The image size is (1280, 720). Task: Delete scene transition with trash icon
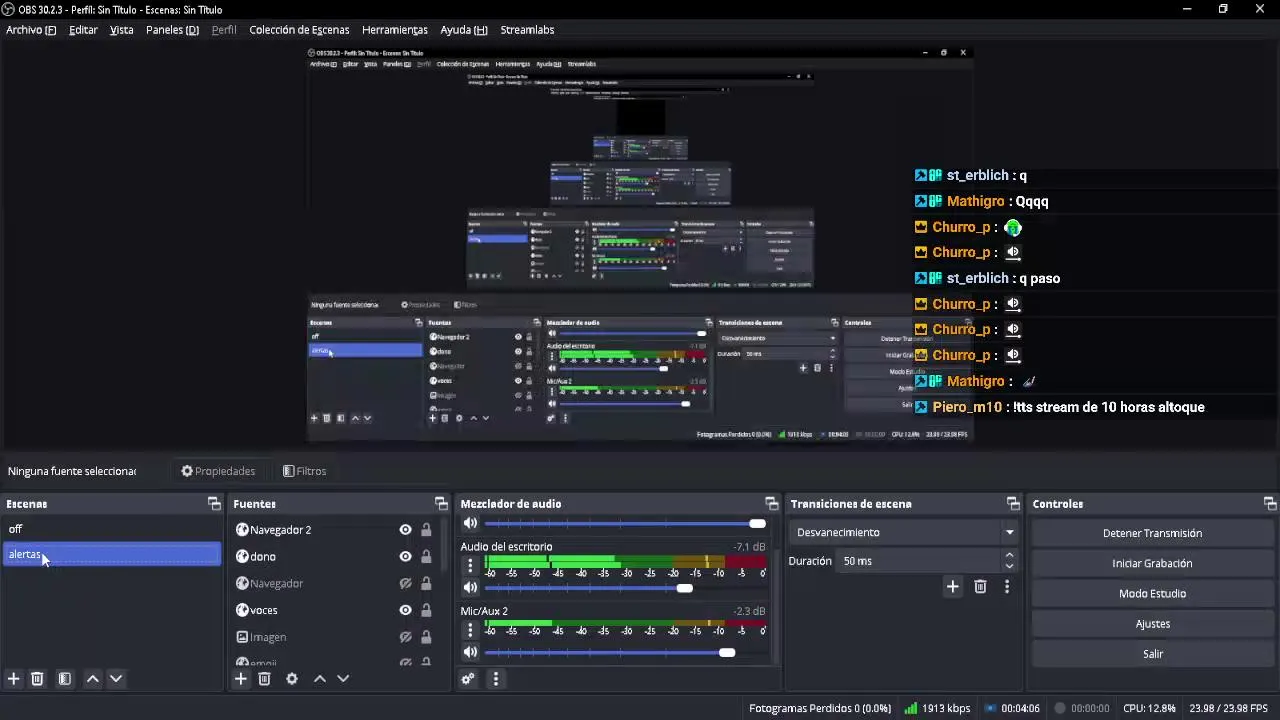(980, 587)
